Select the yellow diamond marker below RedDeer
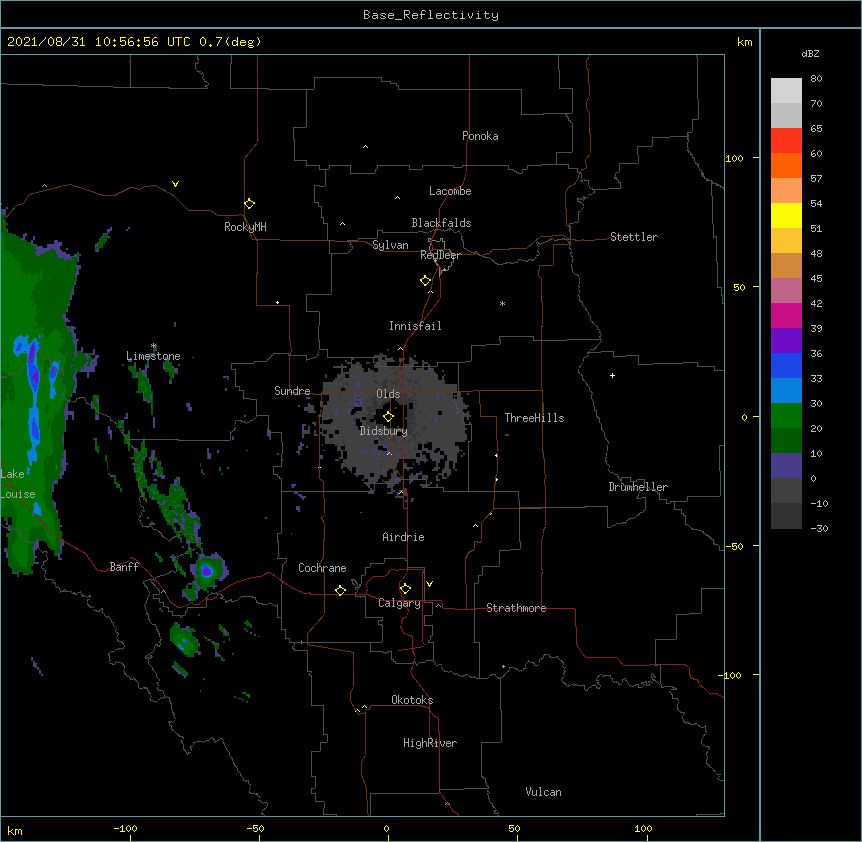Image resolution: width=862 pixels, height=842 pixels. [x=426, y=281]
